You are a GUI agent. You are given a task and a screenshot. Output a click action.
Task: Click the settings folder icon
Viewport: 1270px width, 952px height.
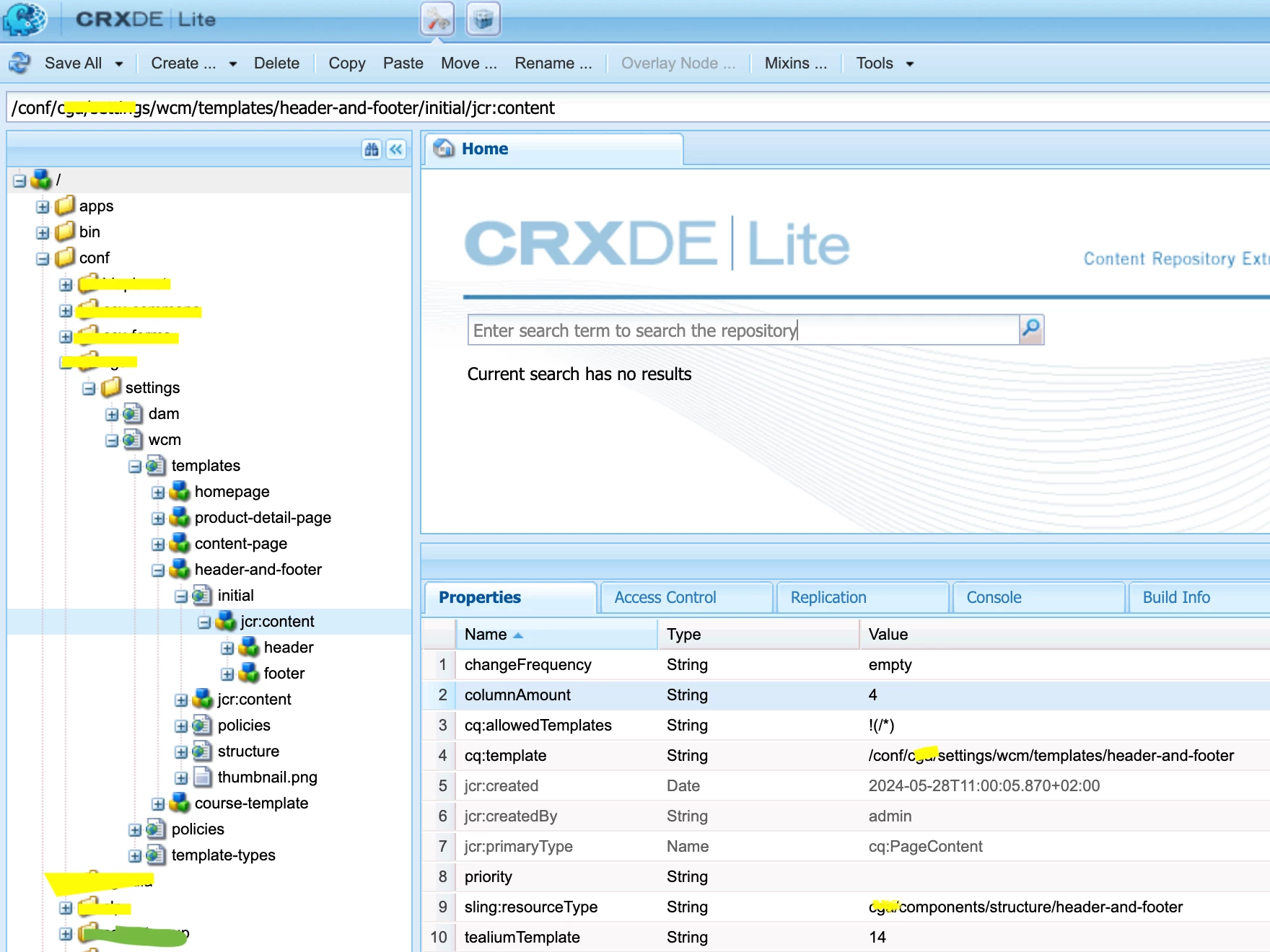point(111,387)
